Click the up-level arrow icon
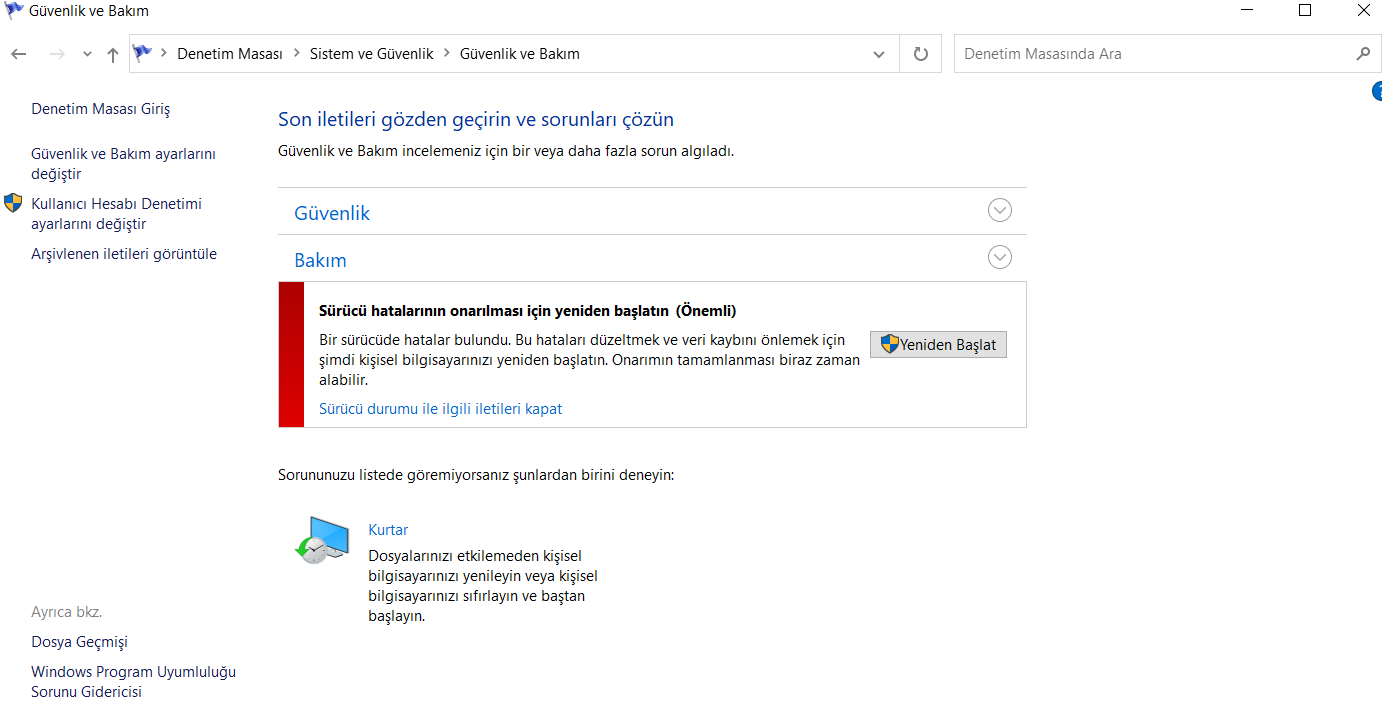The image size is (1382, 722). [x=112, y=54]
